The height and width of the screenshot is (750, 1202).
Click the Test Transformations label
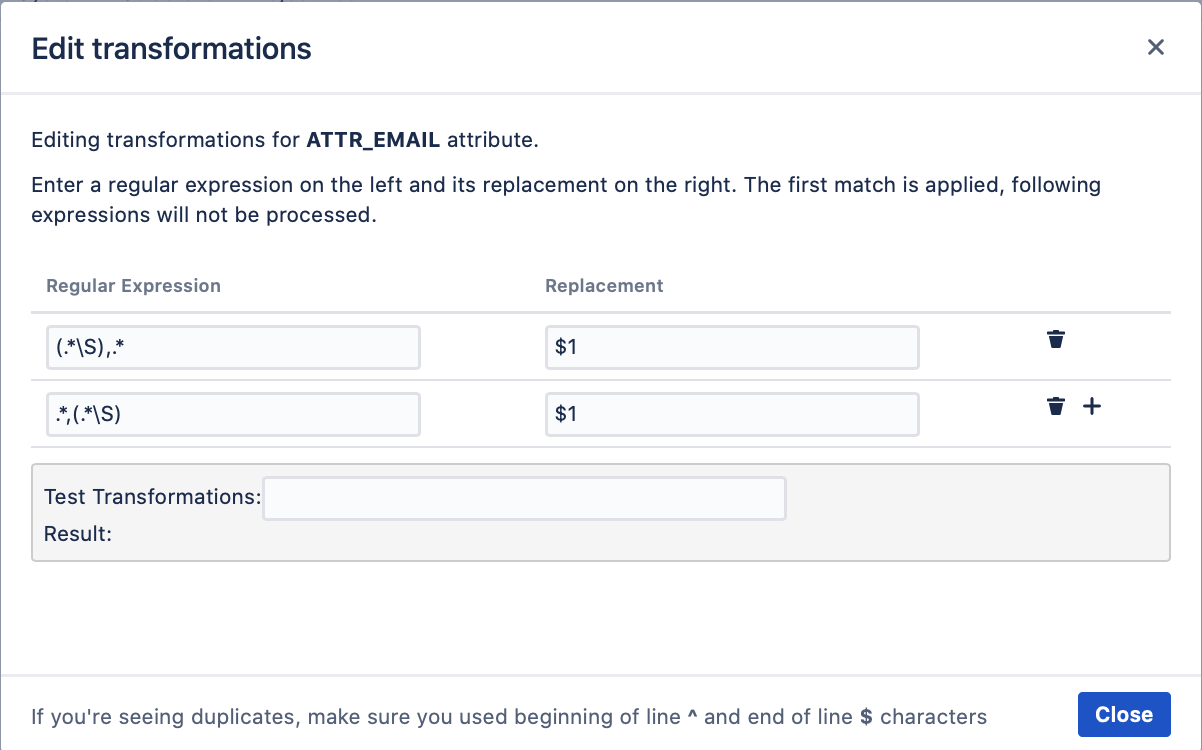click(x=152, y=497)
